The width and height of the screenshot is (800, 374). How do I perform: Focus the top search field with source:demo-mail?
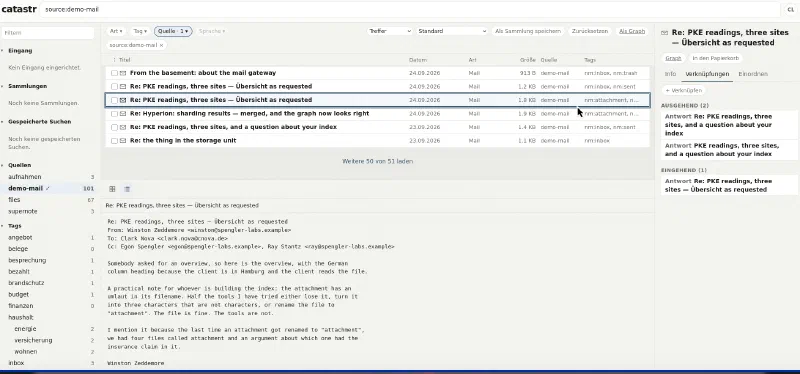point(410,9)
